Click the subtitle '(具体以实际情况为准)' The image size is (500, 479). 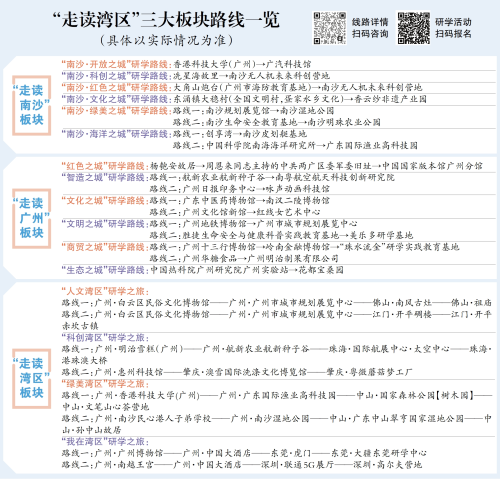[x=166, y=40]
